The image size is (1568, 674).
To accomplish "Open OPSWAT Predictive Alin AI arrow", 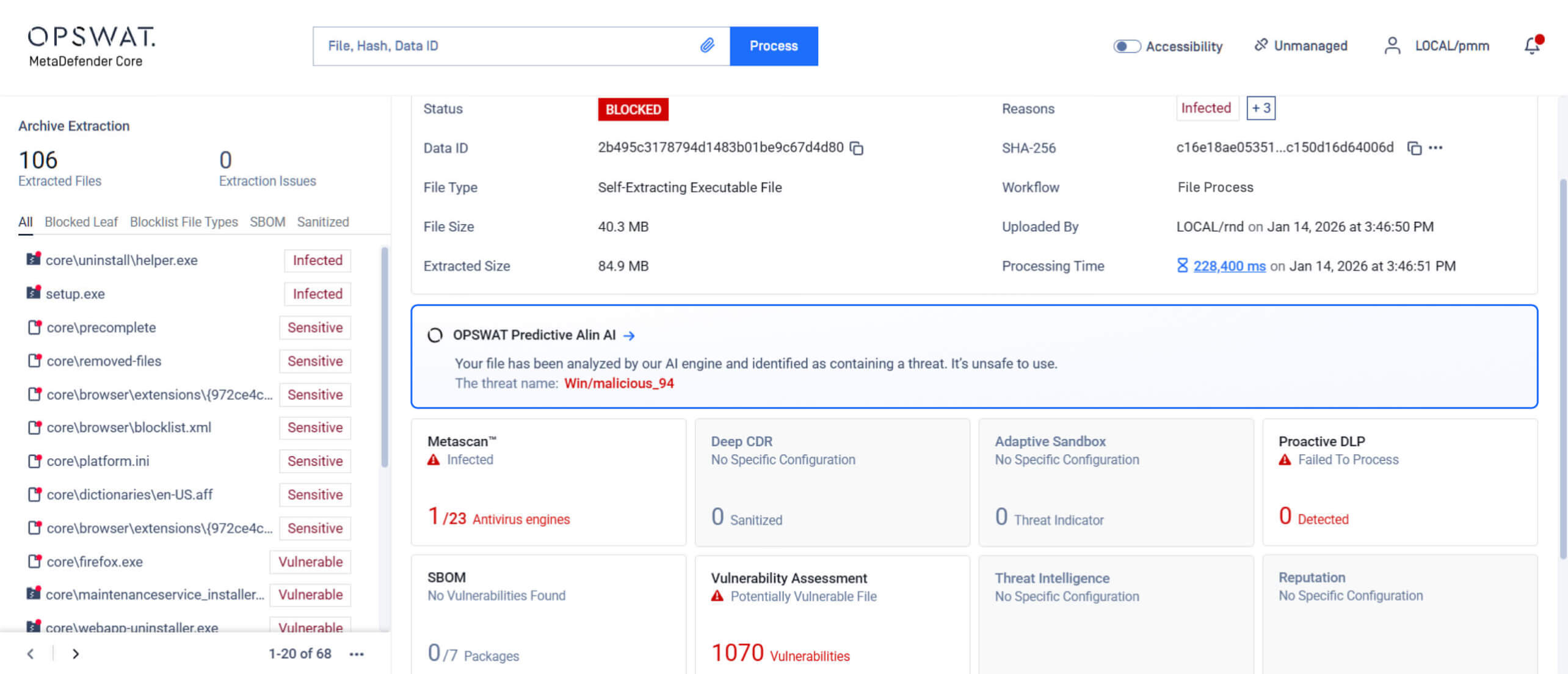I will click(629, 336).
